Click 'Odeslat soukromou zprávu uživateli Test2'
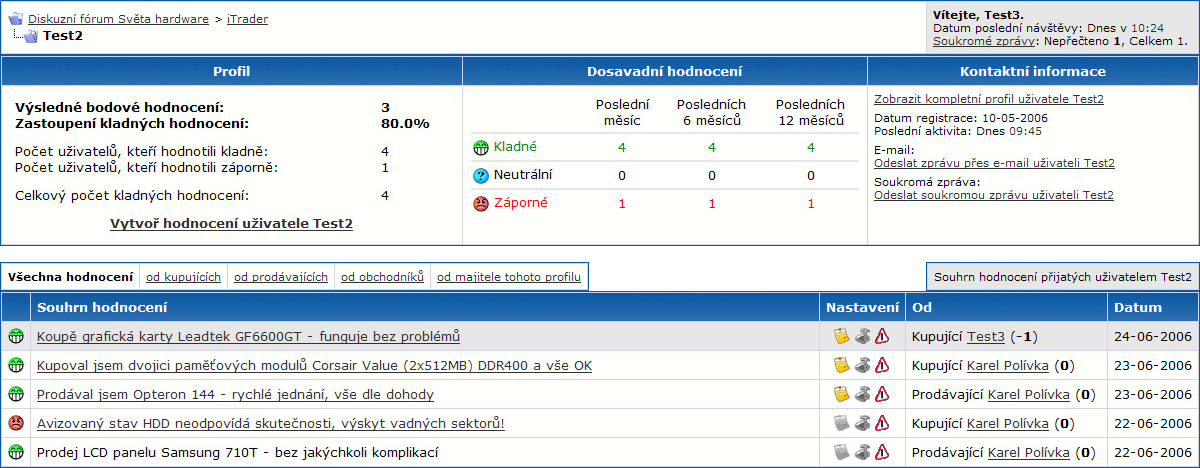1200x468 pixels. (x=993, y=195)
